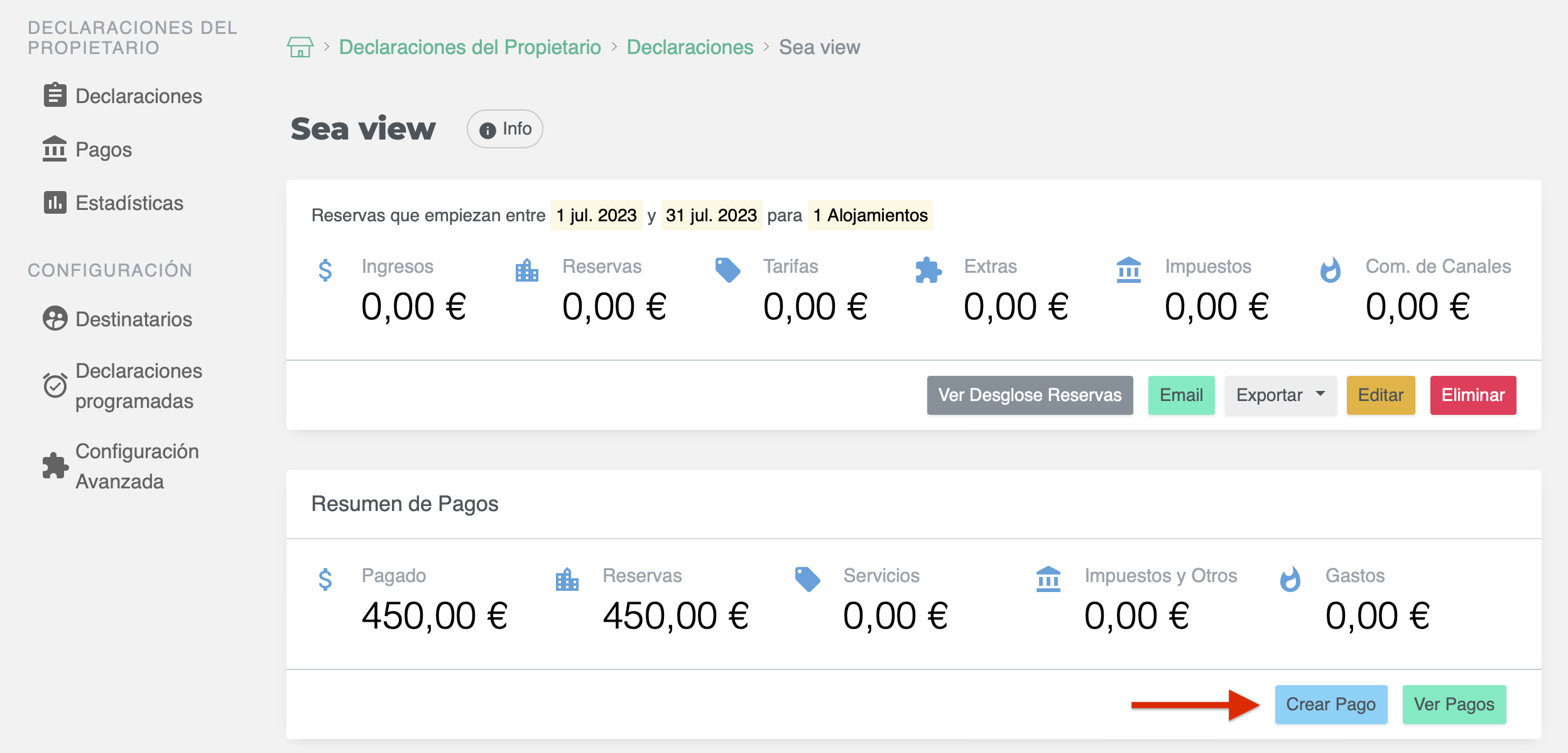Click the home breadcrumb icon
Screen dimensions: 1568x753
(x=301, y=47)
